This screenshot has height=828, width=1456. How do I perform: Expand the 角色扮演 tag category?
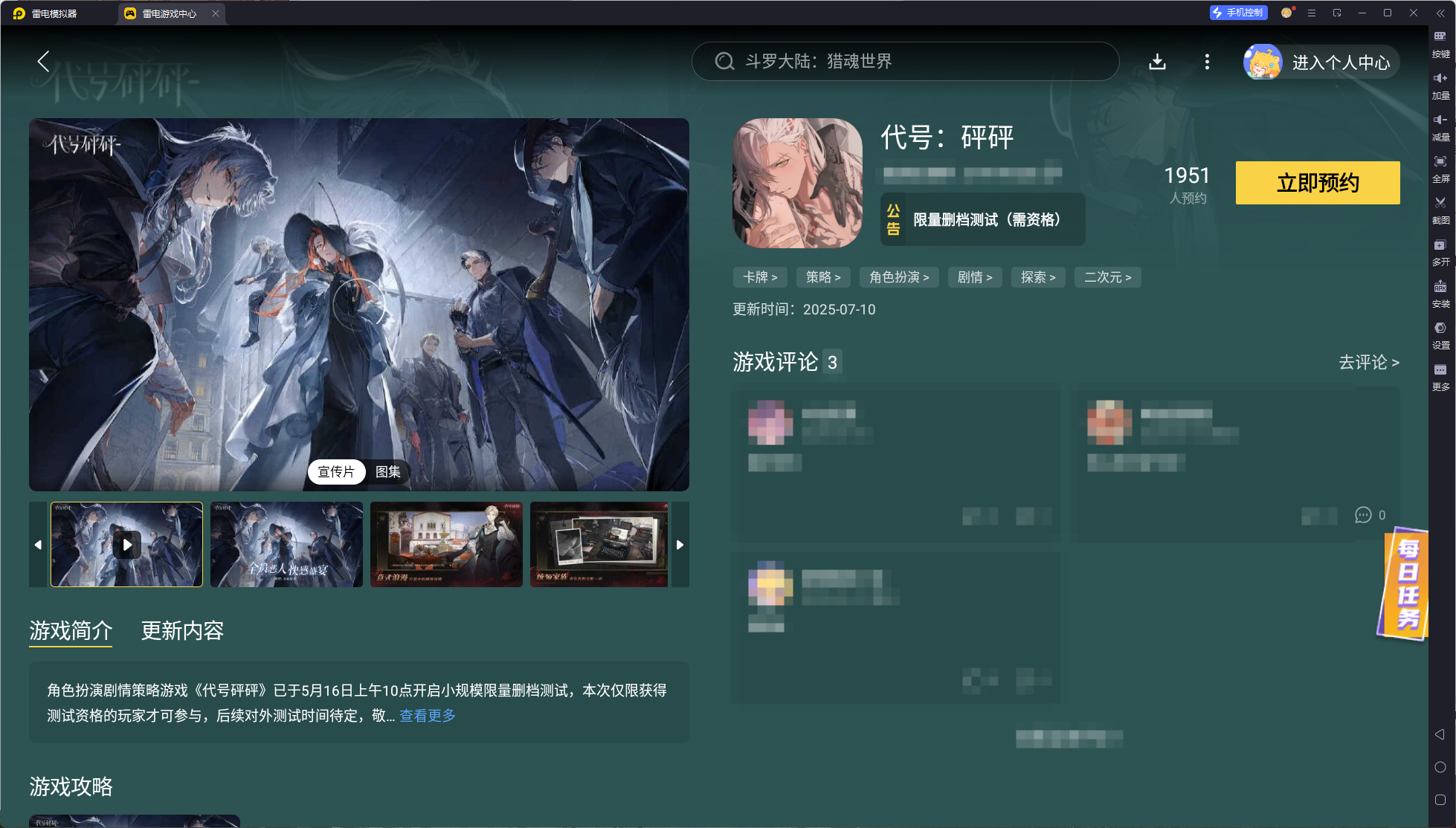click(x=899, y=277)
